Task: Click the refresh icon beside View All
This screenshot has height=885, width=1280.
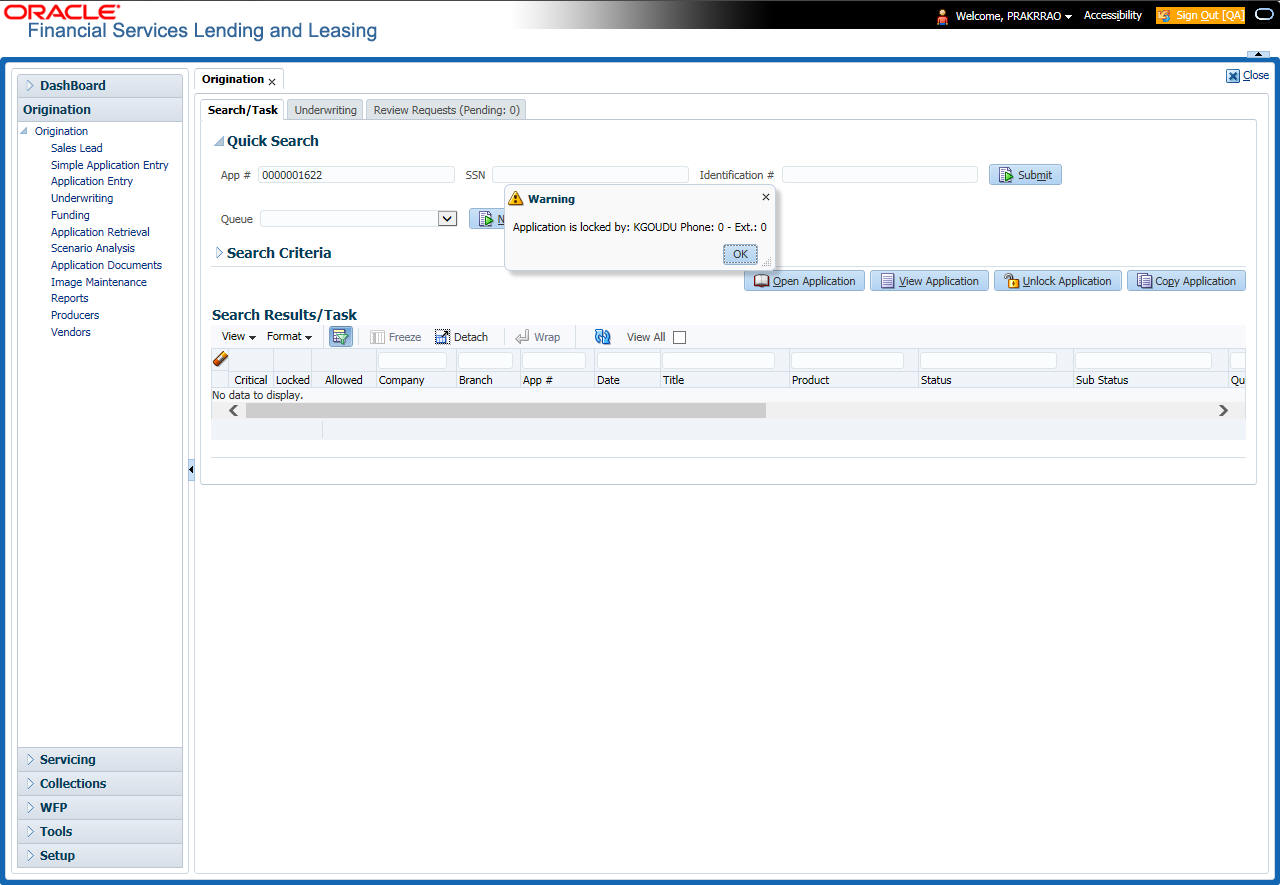Action: pyautogui.click(x=602, y=337)
